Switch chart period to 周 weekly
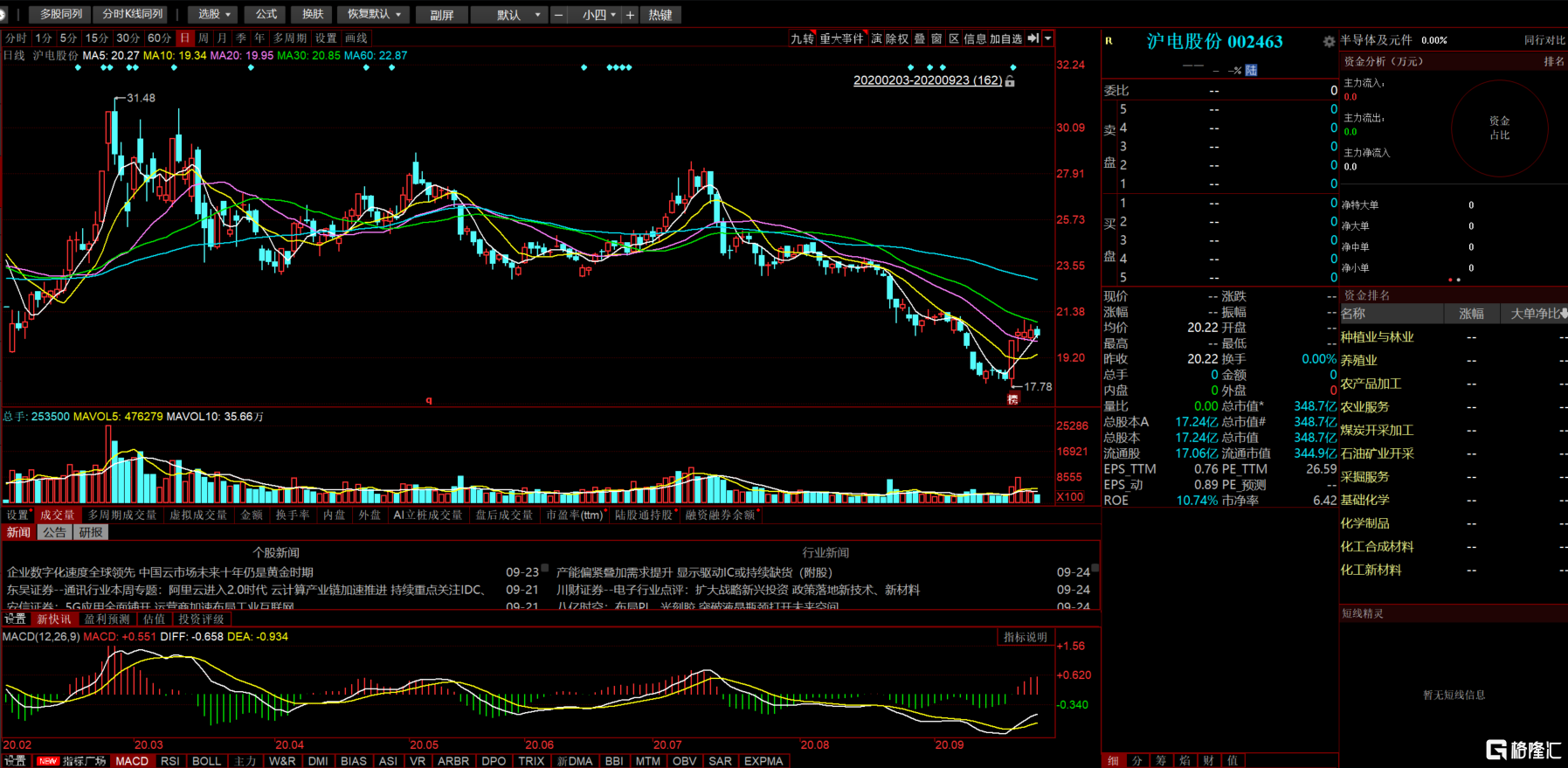This screenshot has width=1568, height=768. tap(204, 38)
